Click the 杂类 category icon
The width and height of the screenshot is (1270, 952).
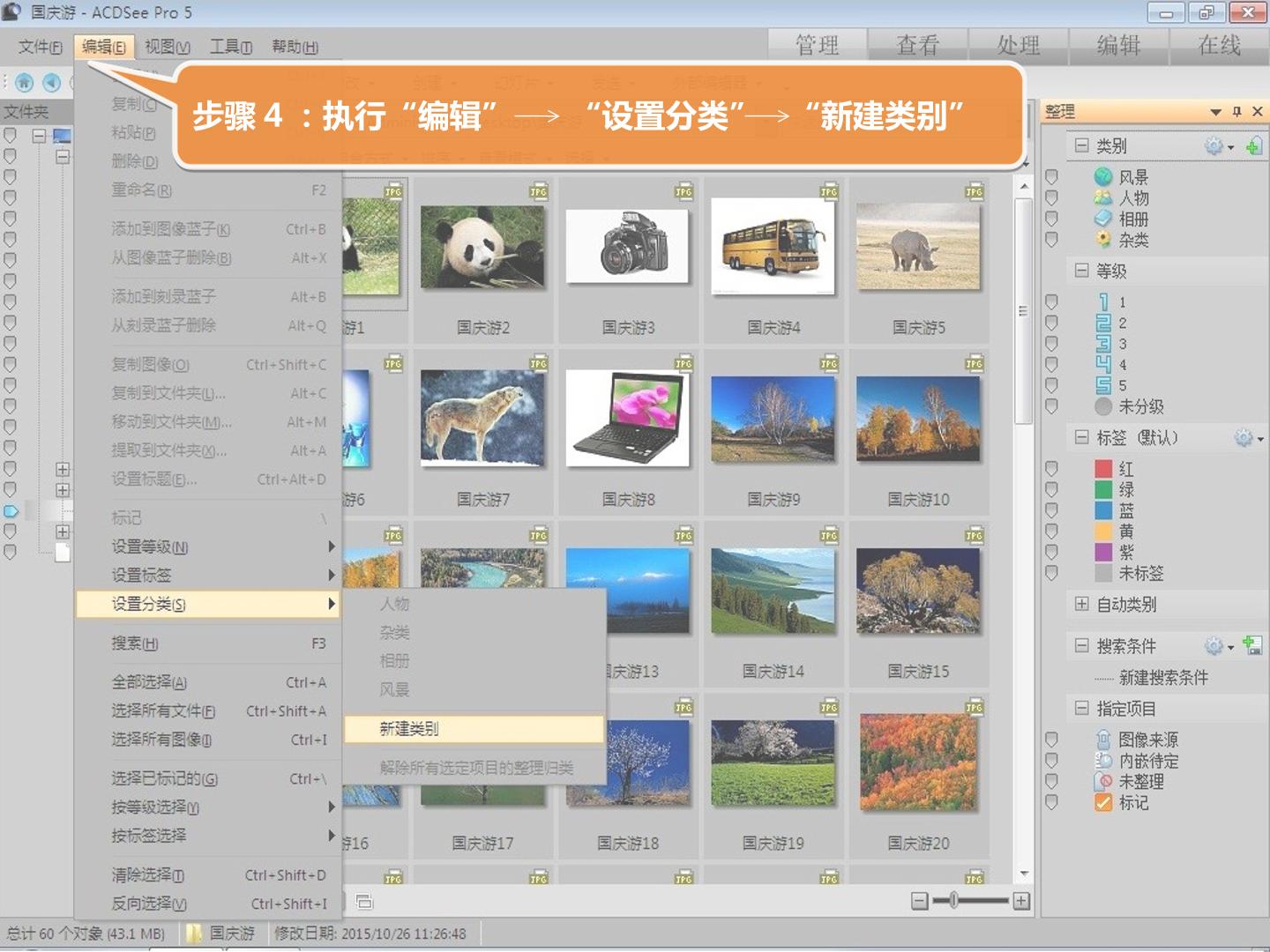[x=1103, y=240]
